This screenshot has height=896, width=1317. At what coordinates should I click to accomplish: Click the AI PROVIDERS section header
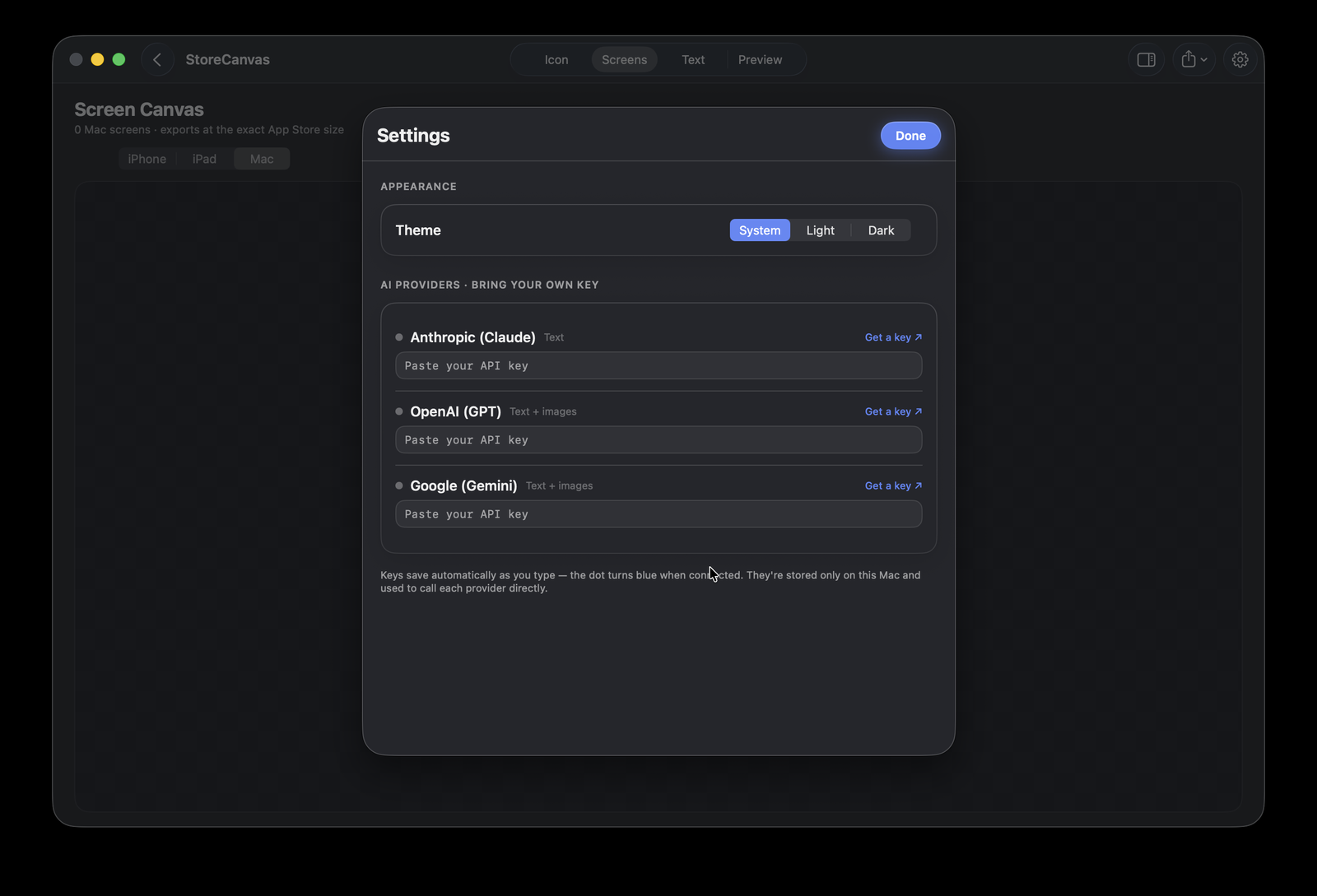point(490,285)
